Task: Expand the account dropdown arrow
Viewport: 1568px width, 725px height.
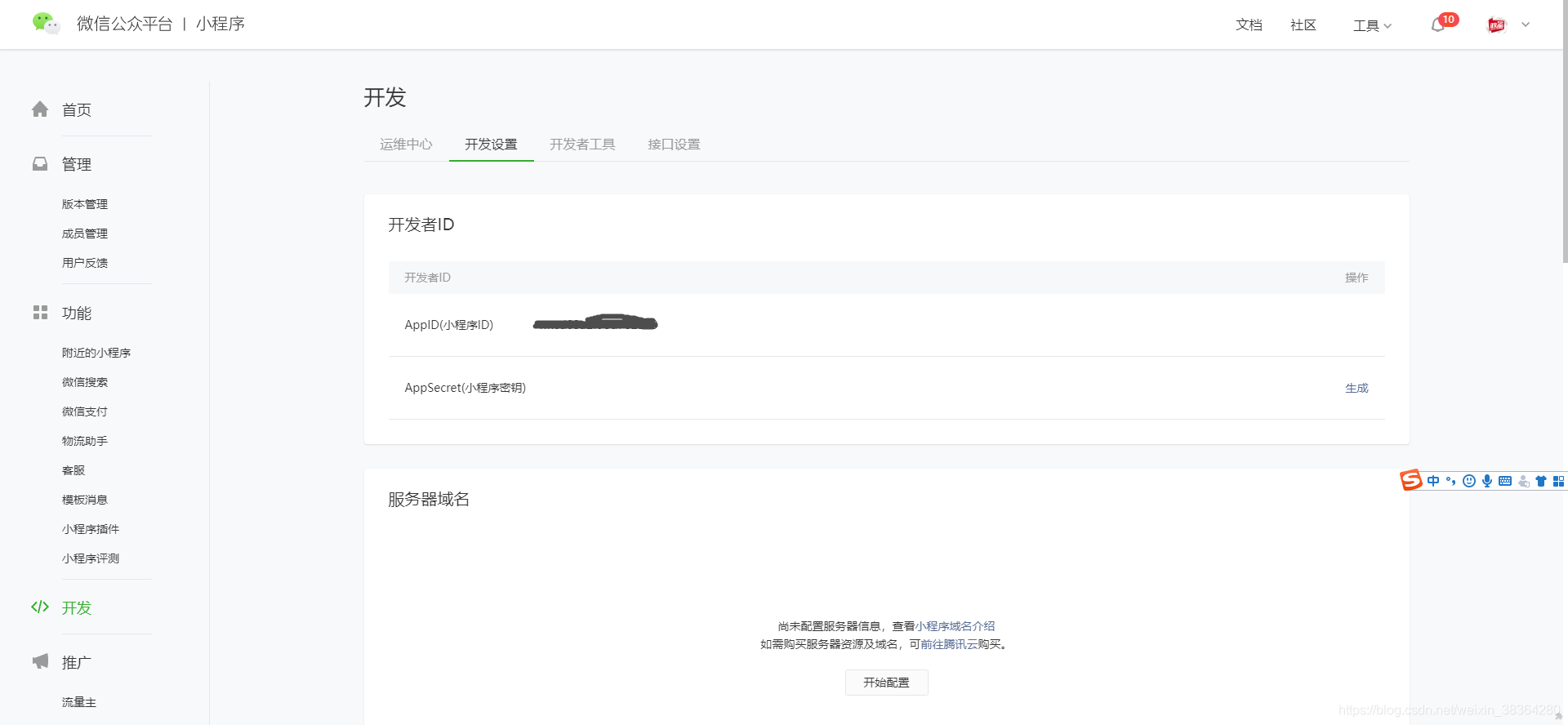Action: point(1526,24)
